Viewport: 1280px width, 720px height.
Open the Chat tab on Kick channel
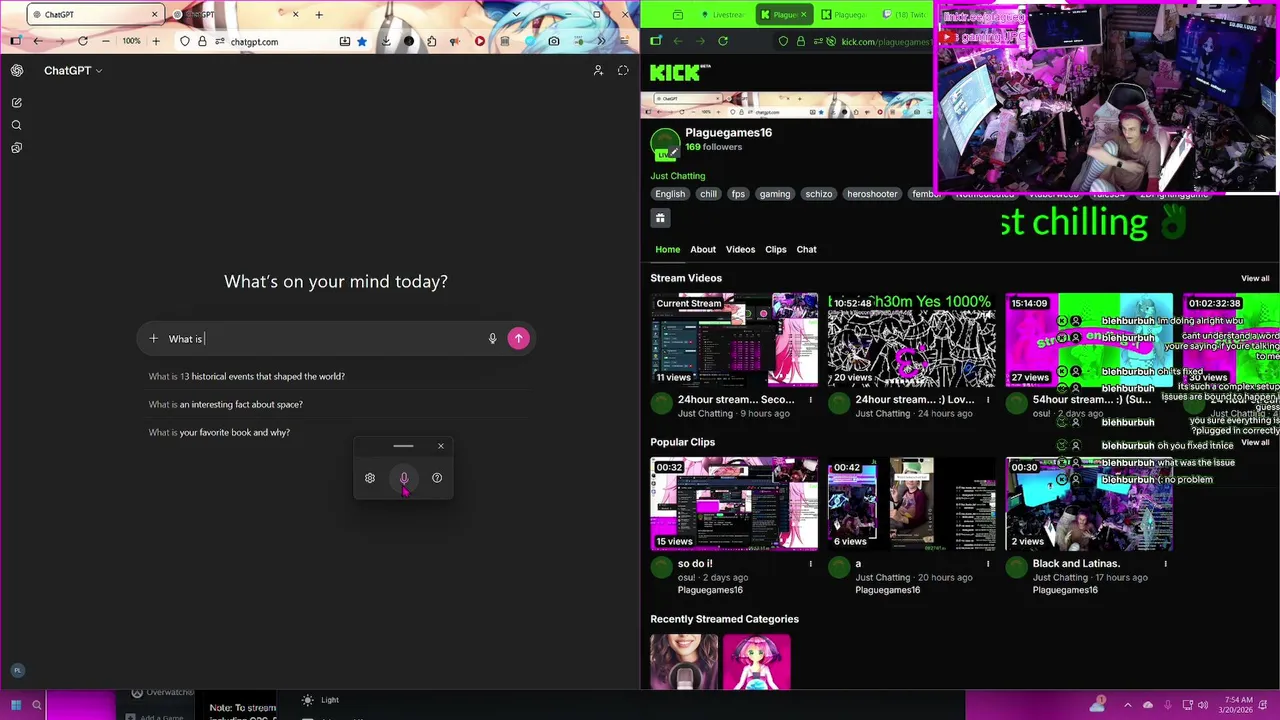(x=807, y=249)
